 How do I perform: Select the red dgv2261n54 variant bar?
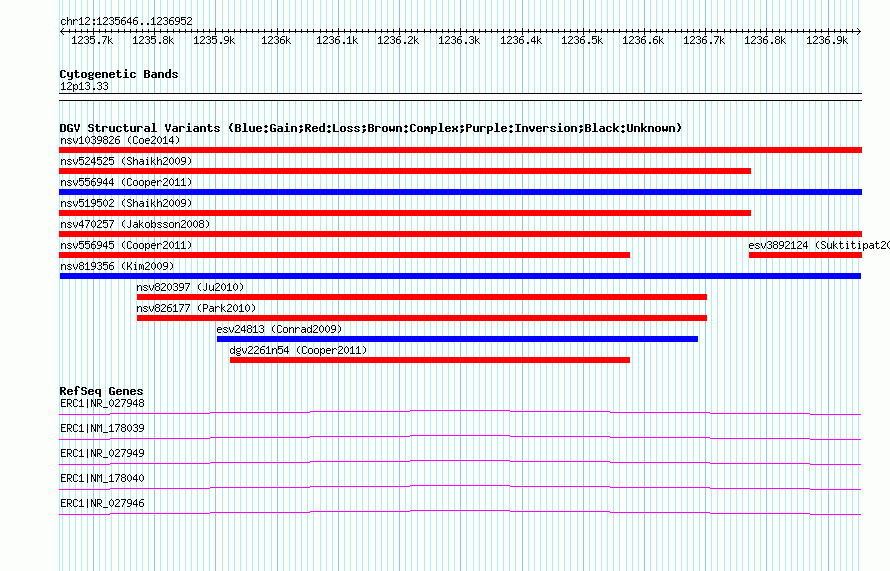click(x=430, y=360)
